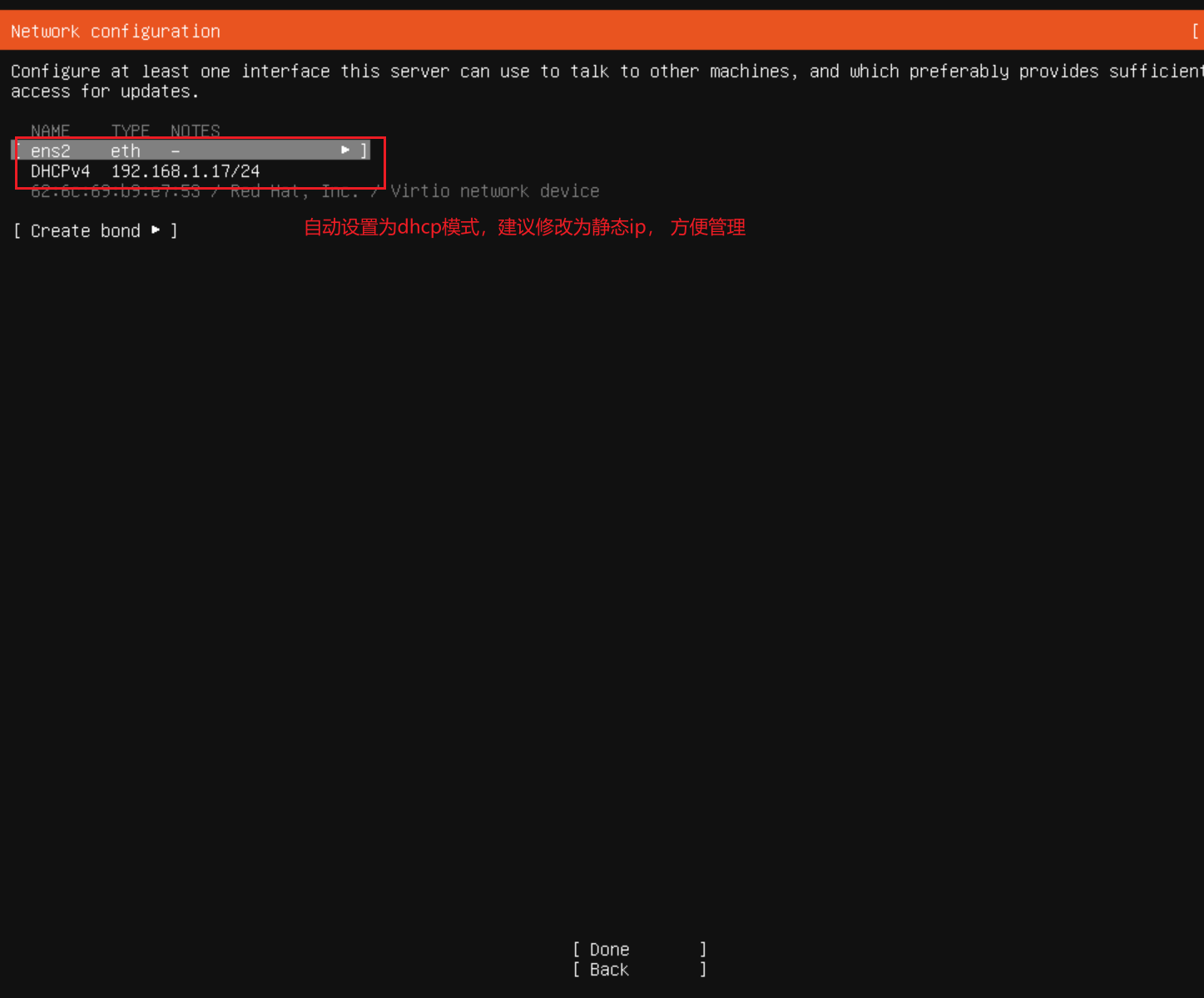This screenshot has height=998, width=1204.
Task: Click the eth type value
Action: click(126, 151)
